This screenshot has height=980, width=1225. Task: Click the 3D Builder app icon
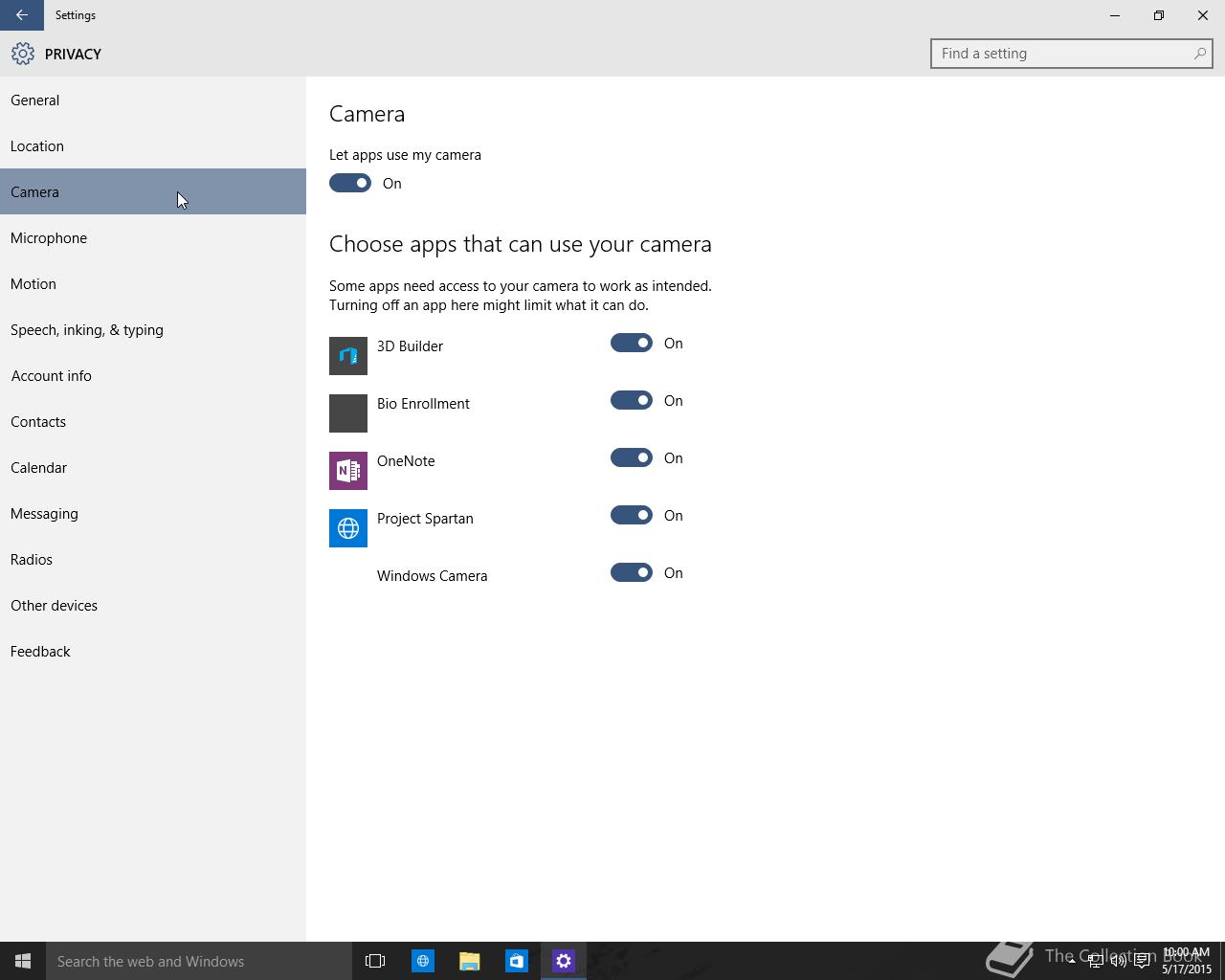tap(348, 356)
